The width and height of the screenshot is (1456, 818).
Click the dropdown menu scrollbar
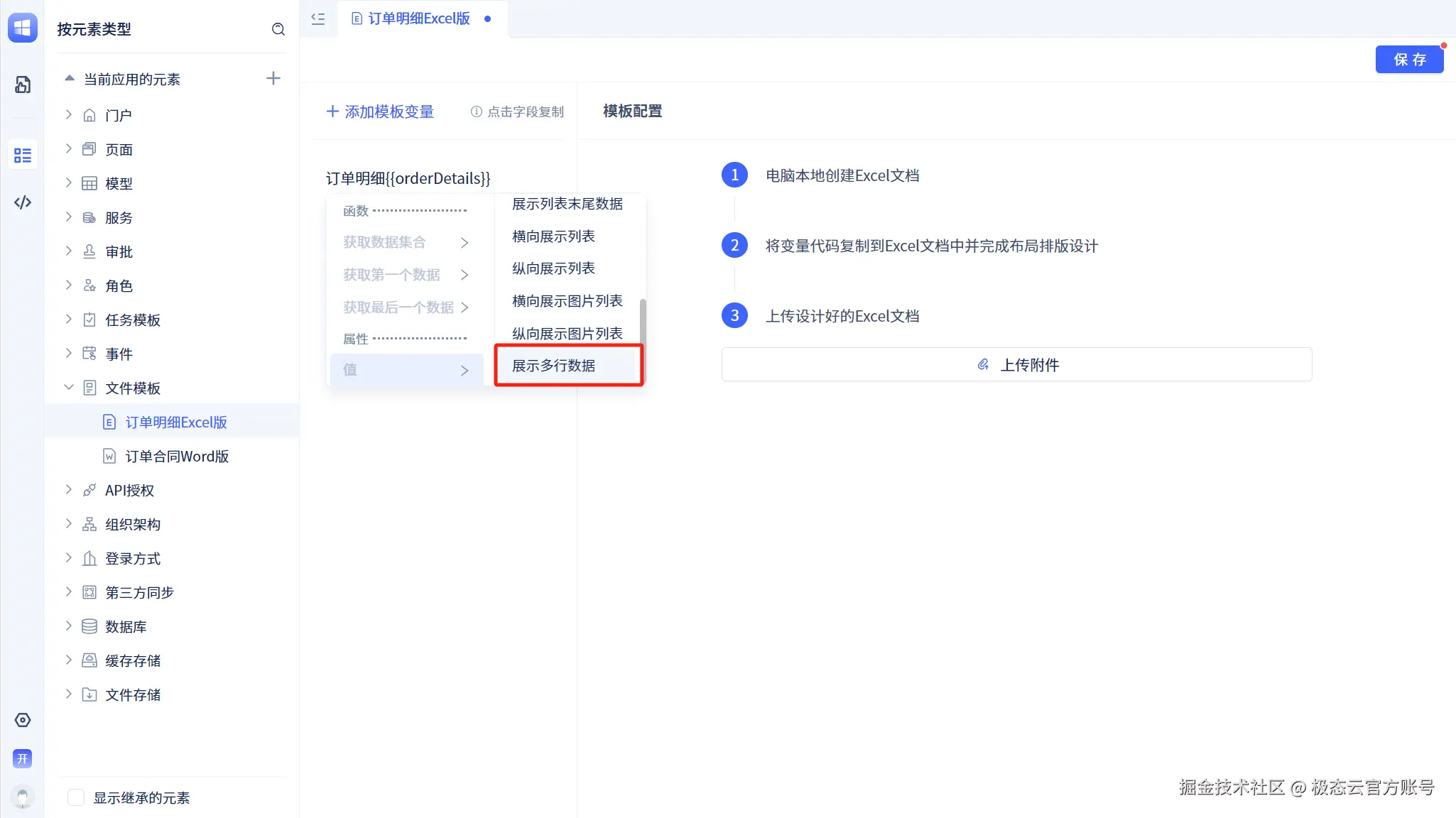click(x=643, y=323)
